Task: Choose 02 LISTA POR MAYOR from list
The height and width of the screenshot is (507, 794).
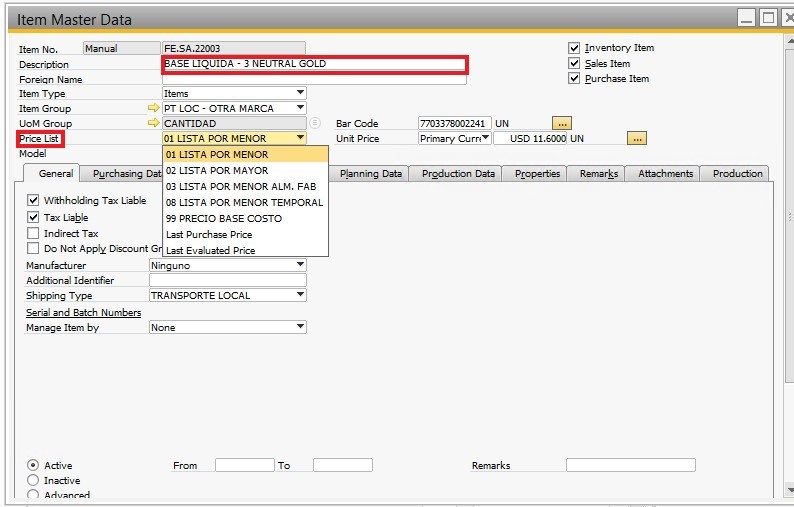Action: click(x=217, y=170)
